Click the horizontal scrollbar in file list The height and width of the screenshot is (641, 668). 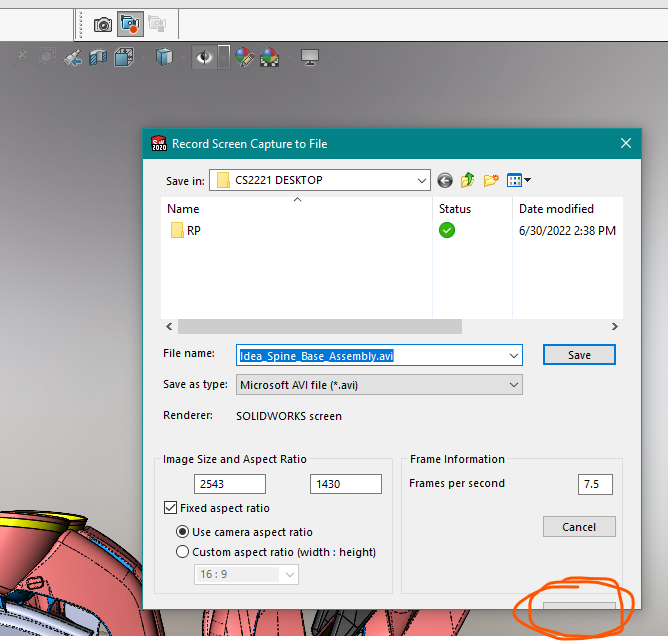(320, 326)
